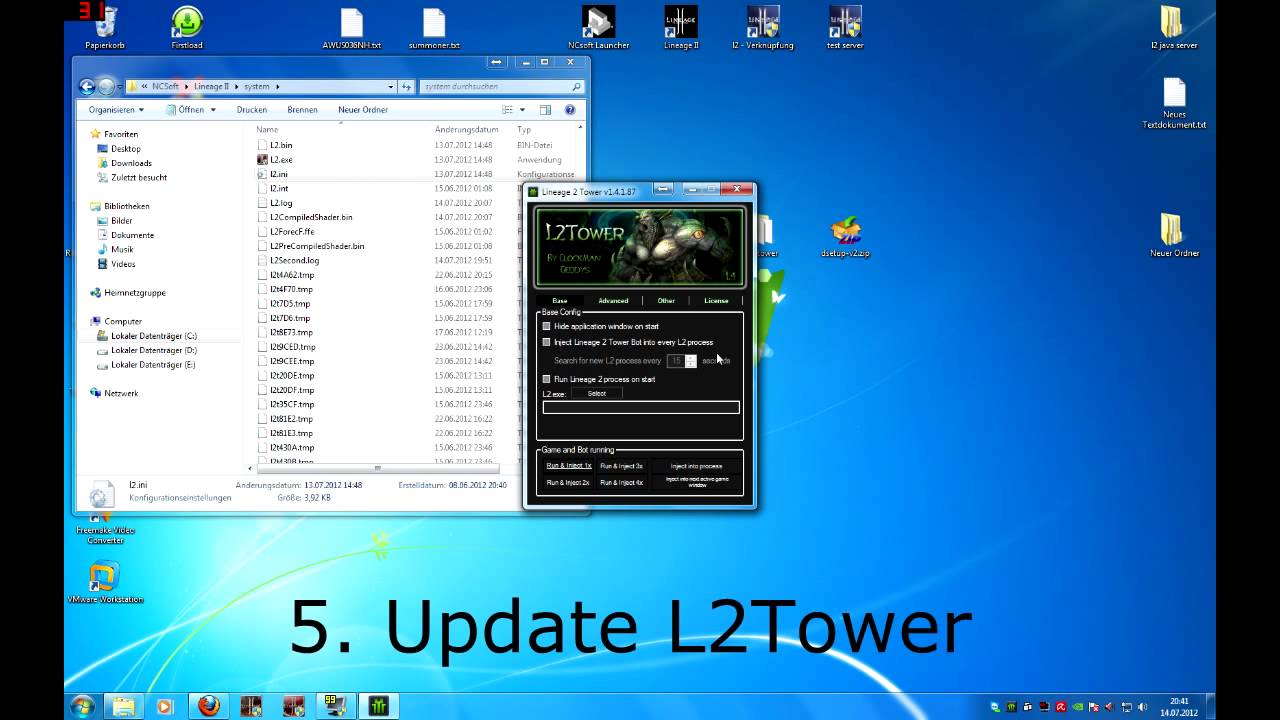
Task: Select Zuletzt besucht in the sidebar
Action: pos(139,177)
